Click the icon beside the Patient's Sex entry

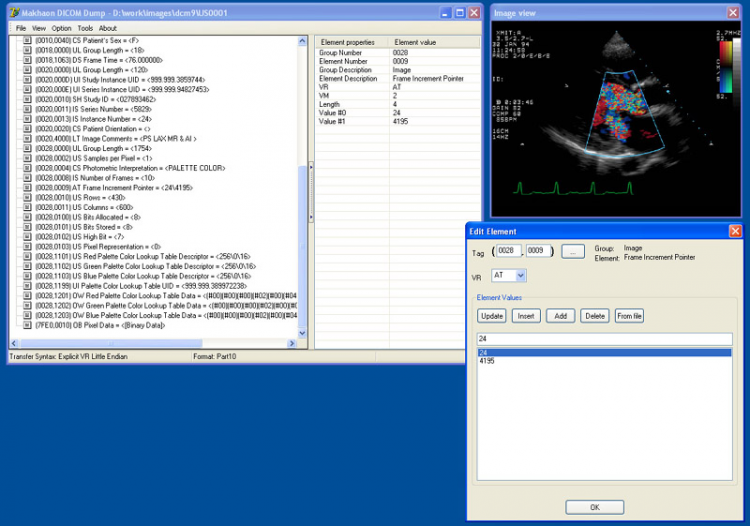27,41
